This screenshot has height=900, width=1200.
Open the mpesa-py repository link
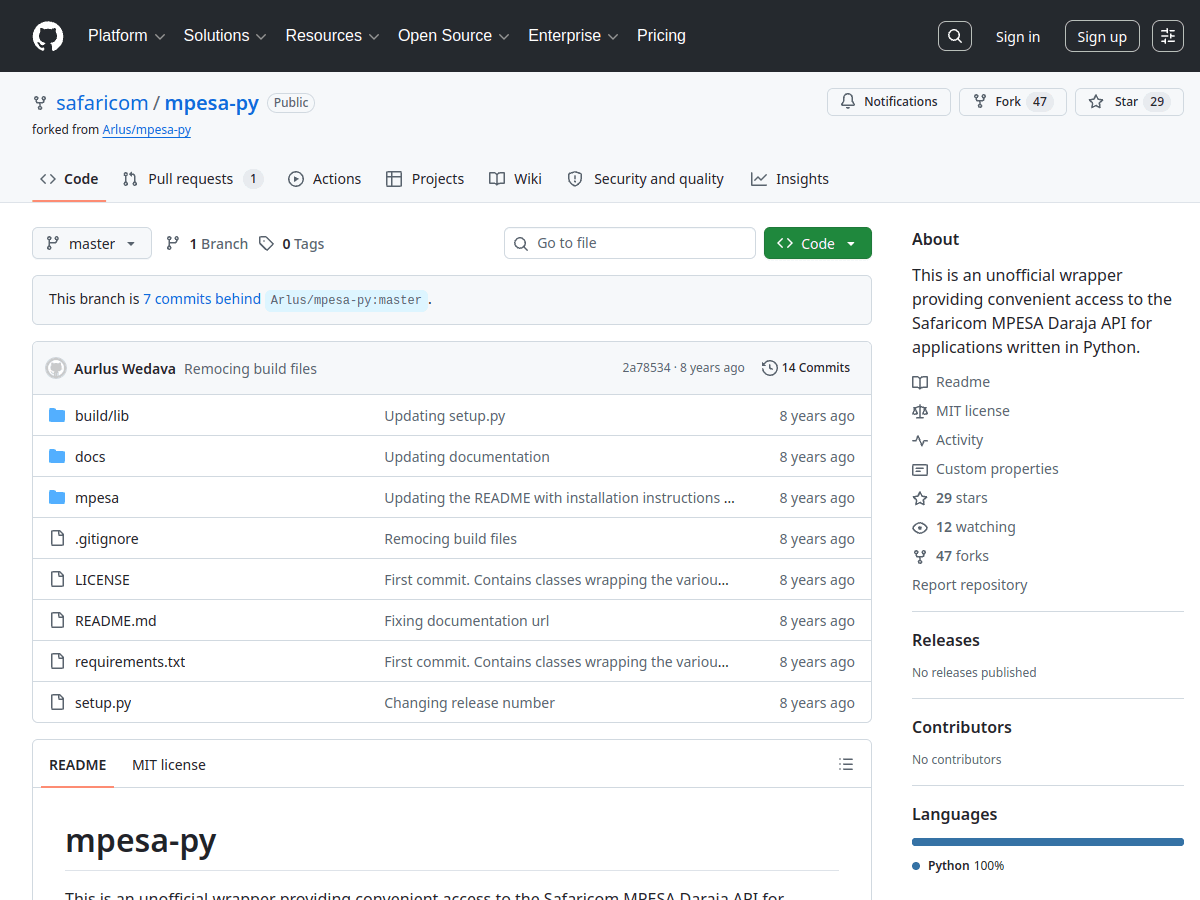tap(212, 103)
